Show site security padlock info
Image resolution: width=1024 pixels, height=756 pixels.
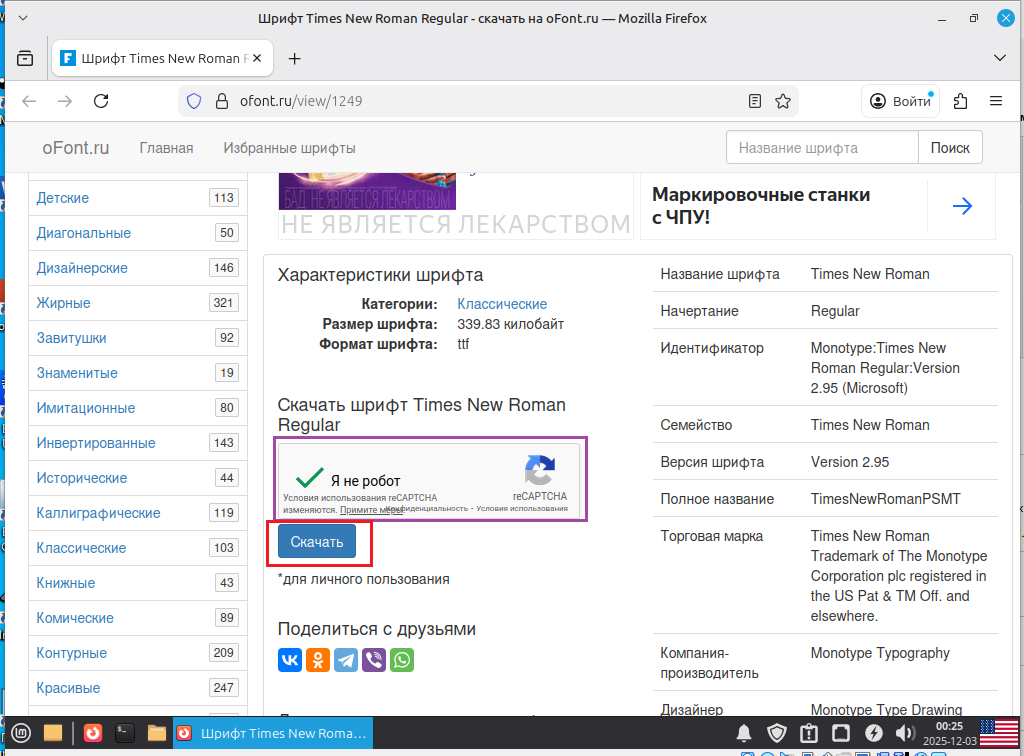coord(222,101)
